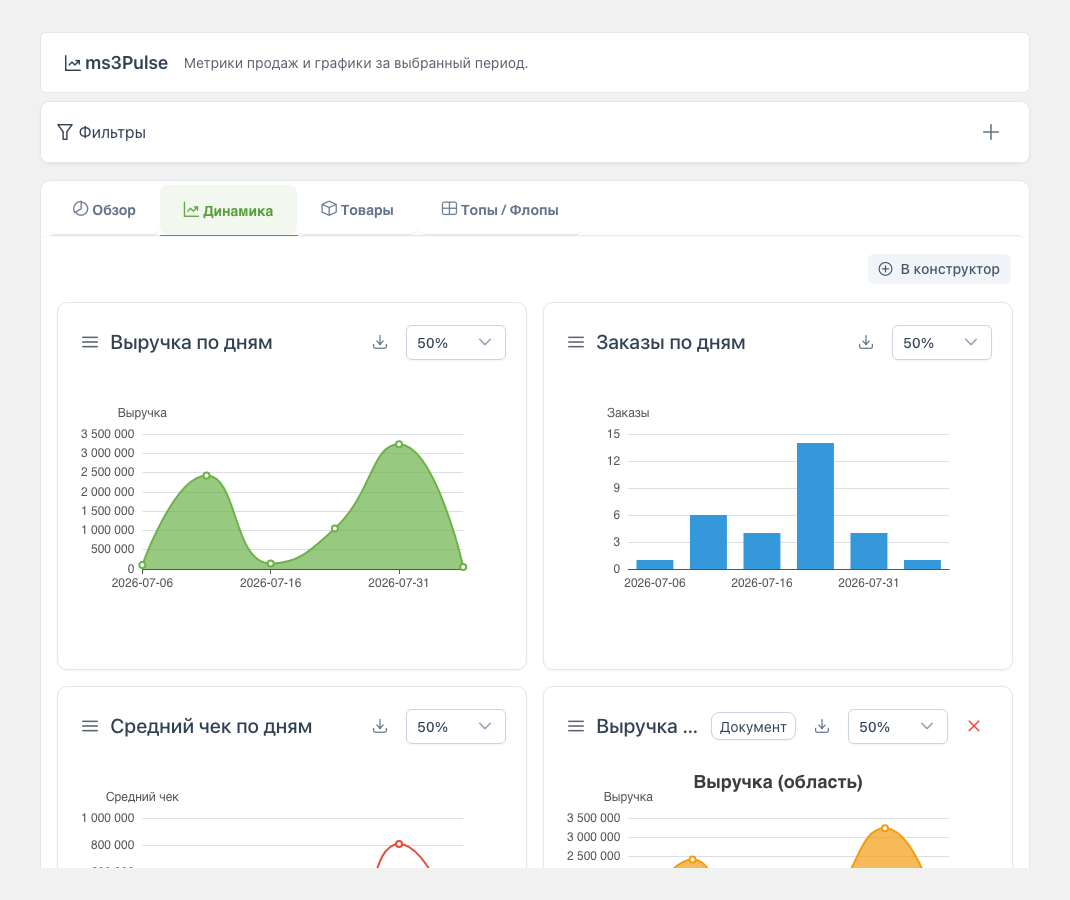Remove the Выручка (область) widget with red X
Screen dimensions: 1070x900
974,726
